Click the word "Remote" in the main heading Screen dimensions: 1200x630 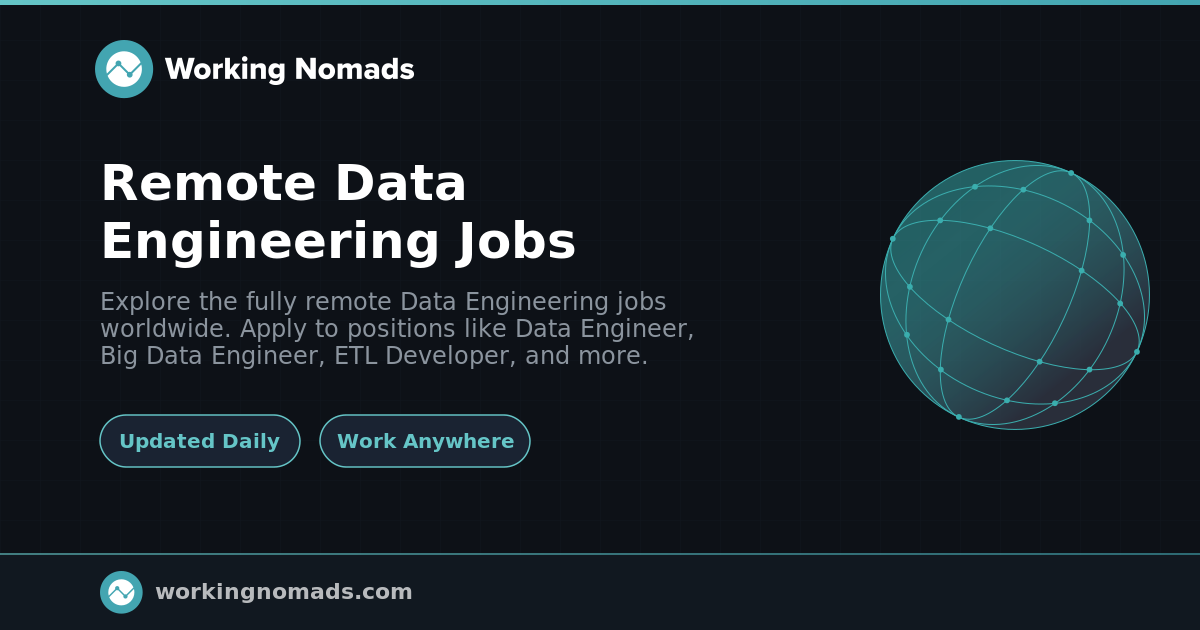tap(208, 184)
